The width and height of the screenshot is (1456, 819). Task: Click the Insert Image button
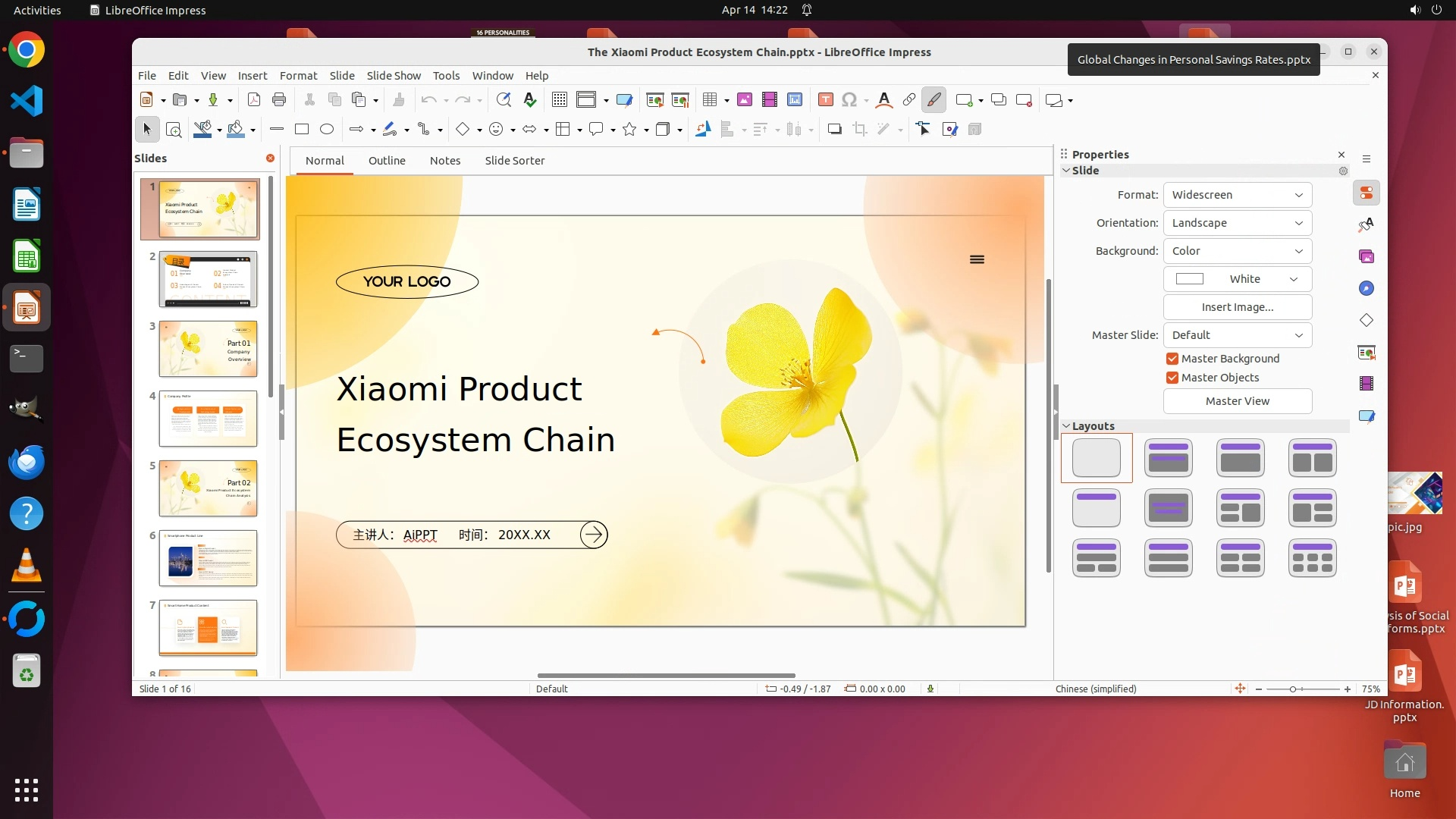click(1237, 307)
